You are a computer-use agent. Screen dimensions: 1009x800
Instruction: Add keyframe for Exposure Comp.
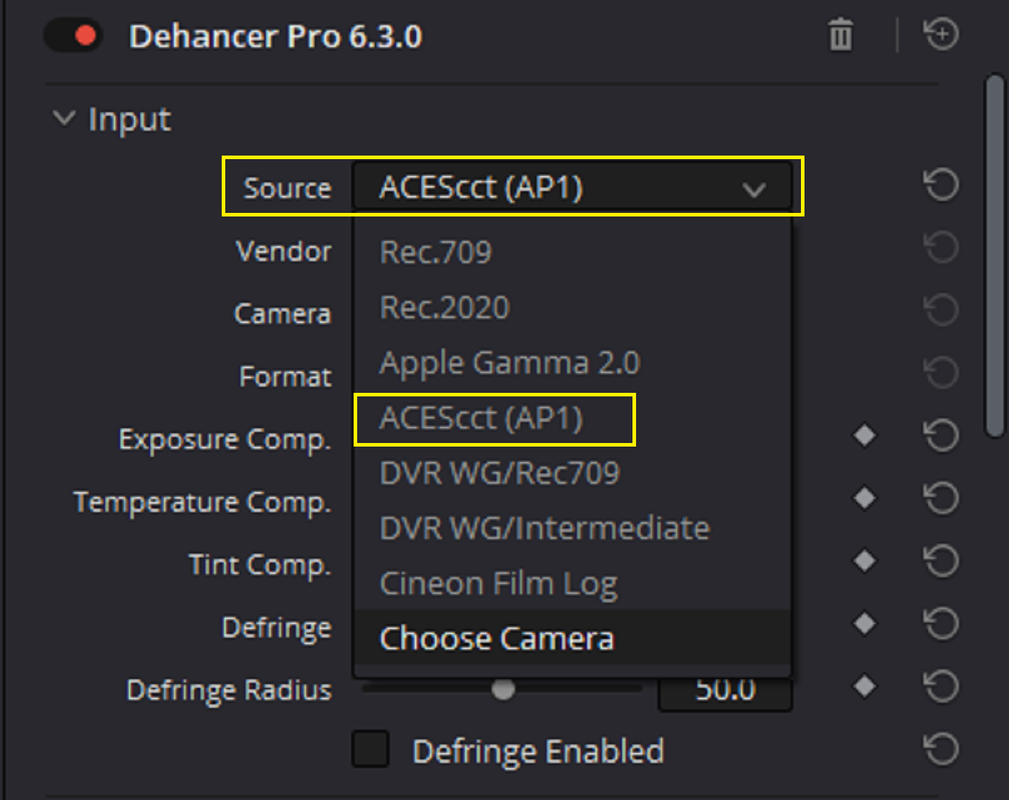pyautogui.click(x=864, y=436)
